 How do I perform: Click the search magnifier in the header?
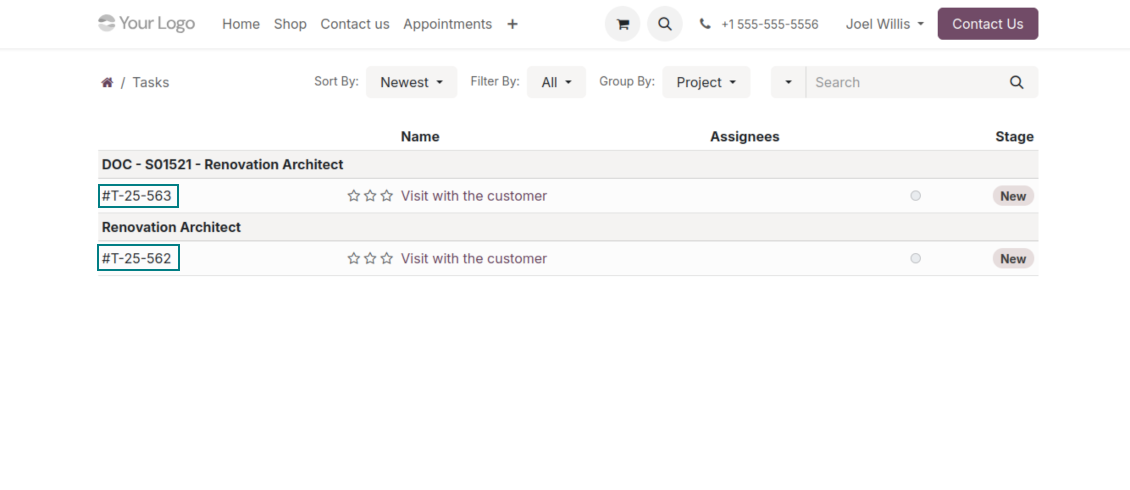pos(664,24)
